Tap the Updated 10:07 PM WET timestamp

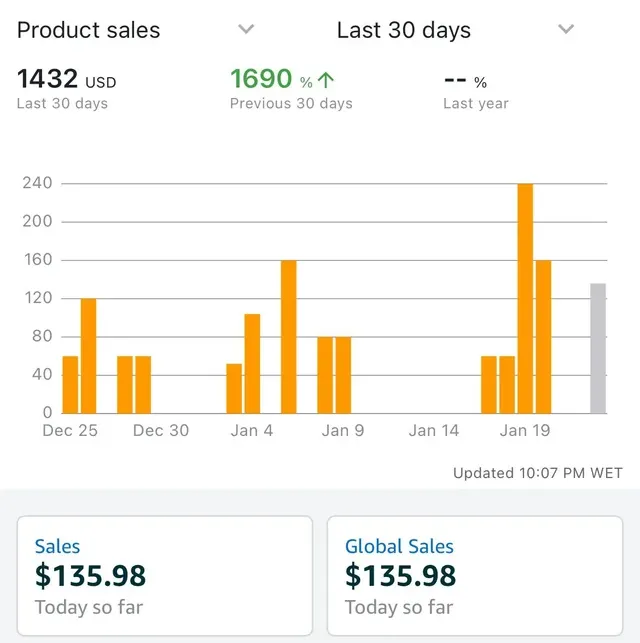pos(537,473)
